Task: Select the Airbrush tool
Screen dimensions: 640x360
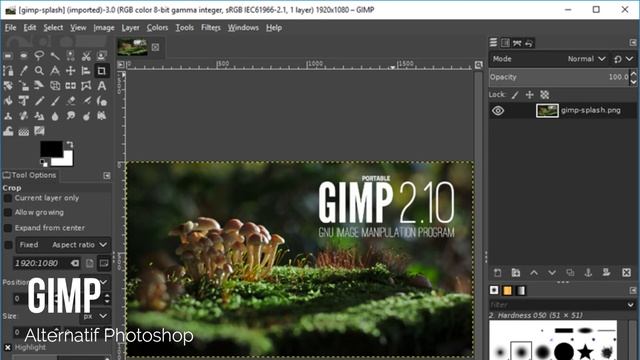Action: point(86,101)
